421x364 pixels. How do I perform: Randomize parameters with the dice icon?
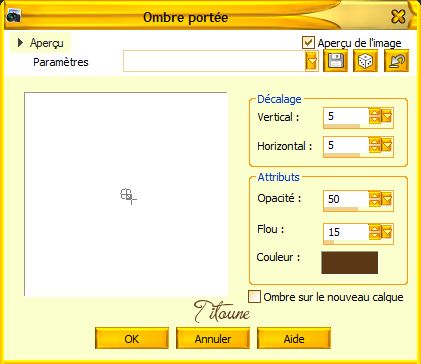pyautogui.click(x=366, y=61)
